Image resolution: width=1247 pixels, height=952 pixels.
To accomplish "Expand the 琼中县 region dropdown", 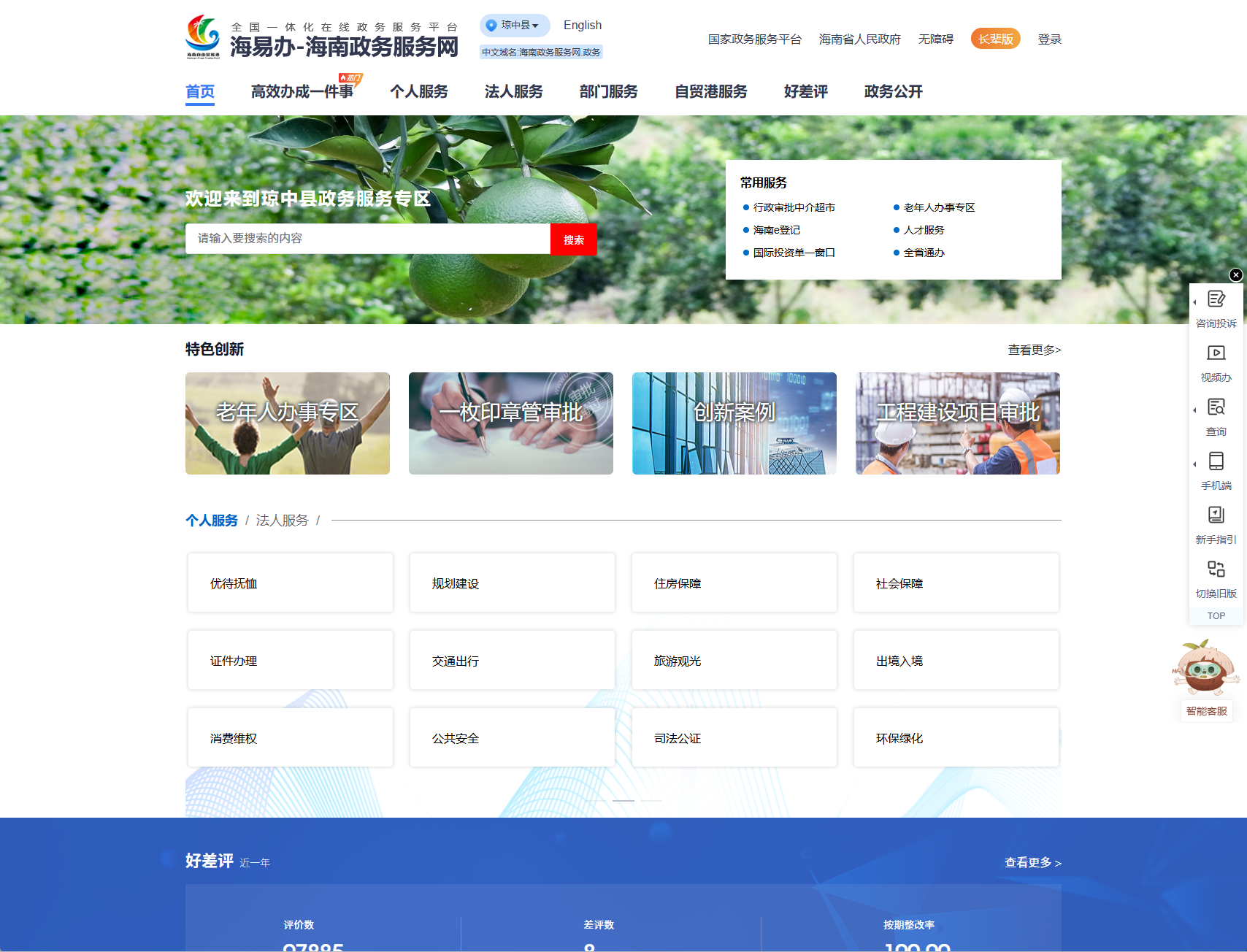I will click(x=515, y=25).
